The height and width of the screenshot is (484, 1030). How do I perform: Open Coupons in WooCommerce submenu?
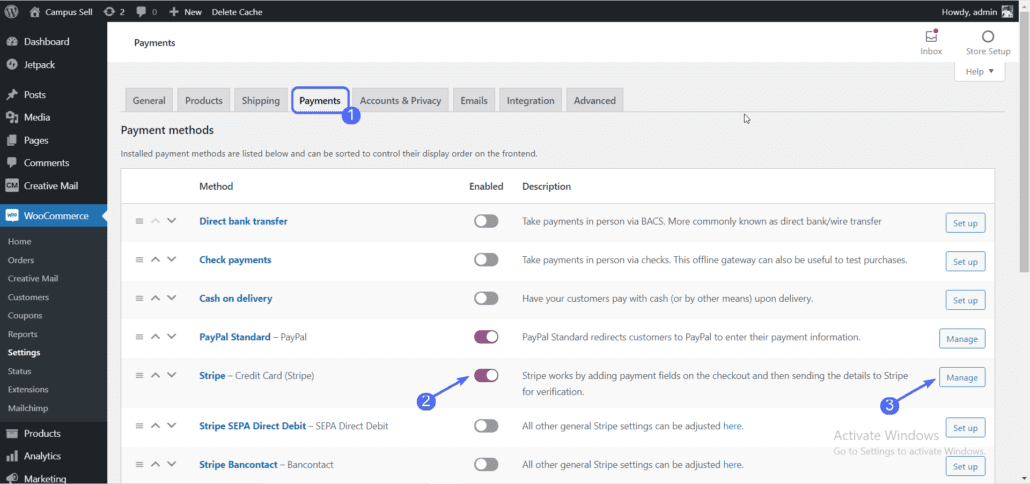(25, 315)
